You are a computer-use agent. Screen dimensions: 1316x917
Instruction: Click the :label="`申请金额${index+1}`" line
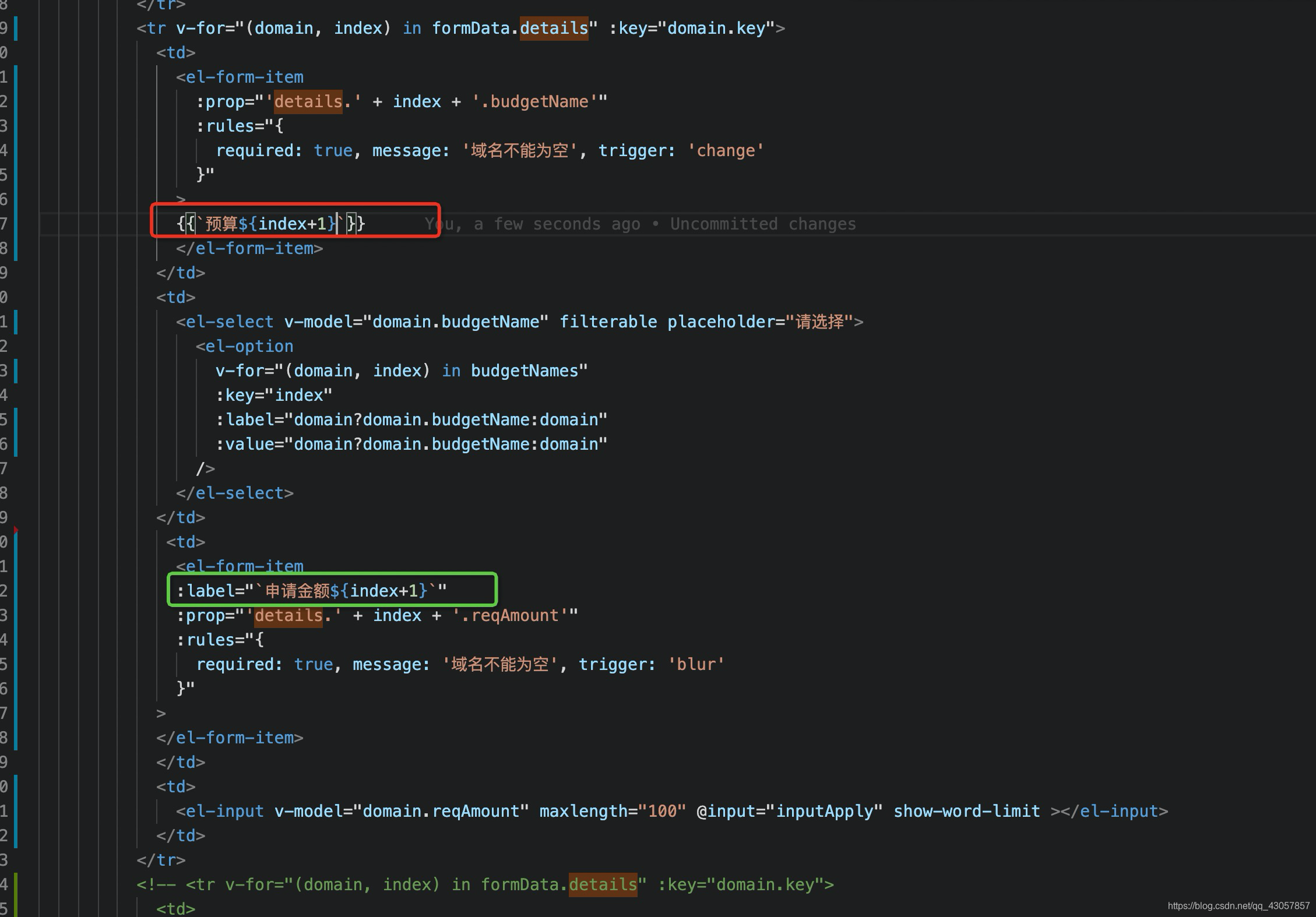pyautogui.click(x=312, y=591)
